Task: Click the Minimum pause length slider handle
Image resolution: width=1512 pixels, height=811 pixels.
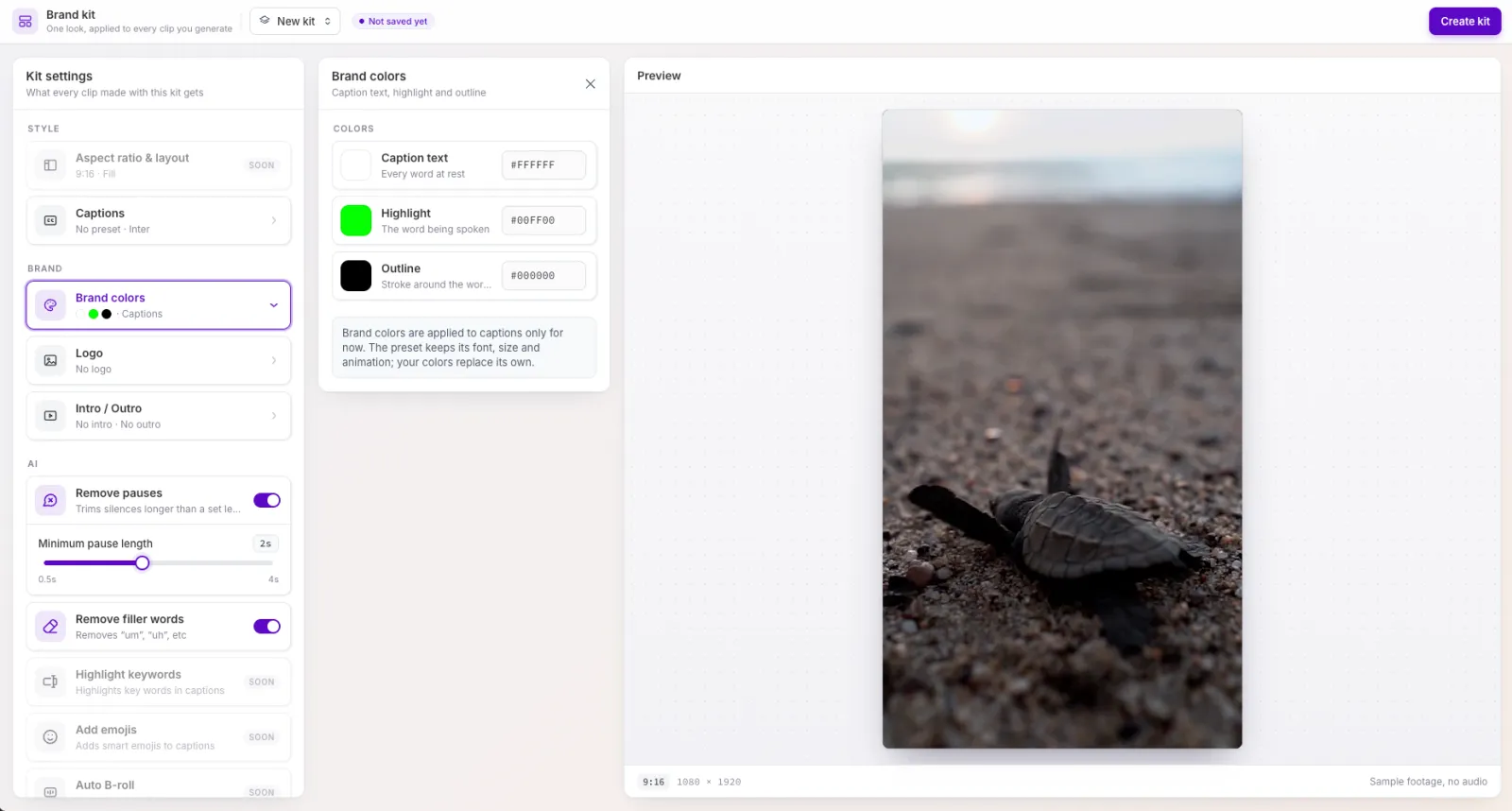Action: [142, 563]
